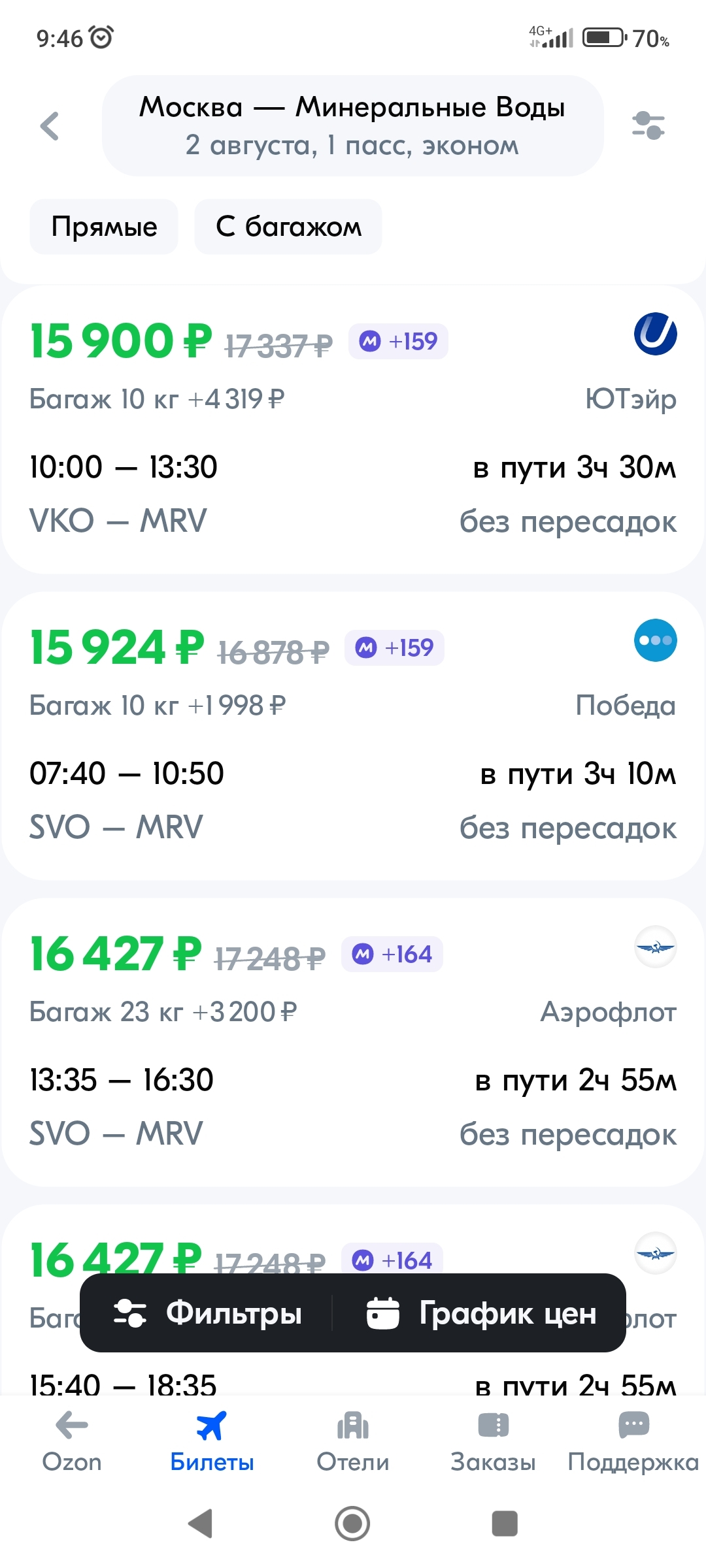
Task: Open the "Фильтры" filters panel
Action: point(208,1313)
